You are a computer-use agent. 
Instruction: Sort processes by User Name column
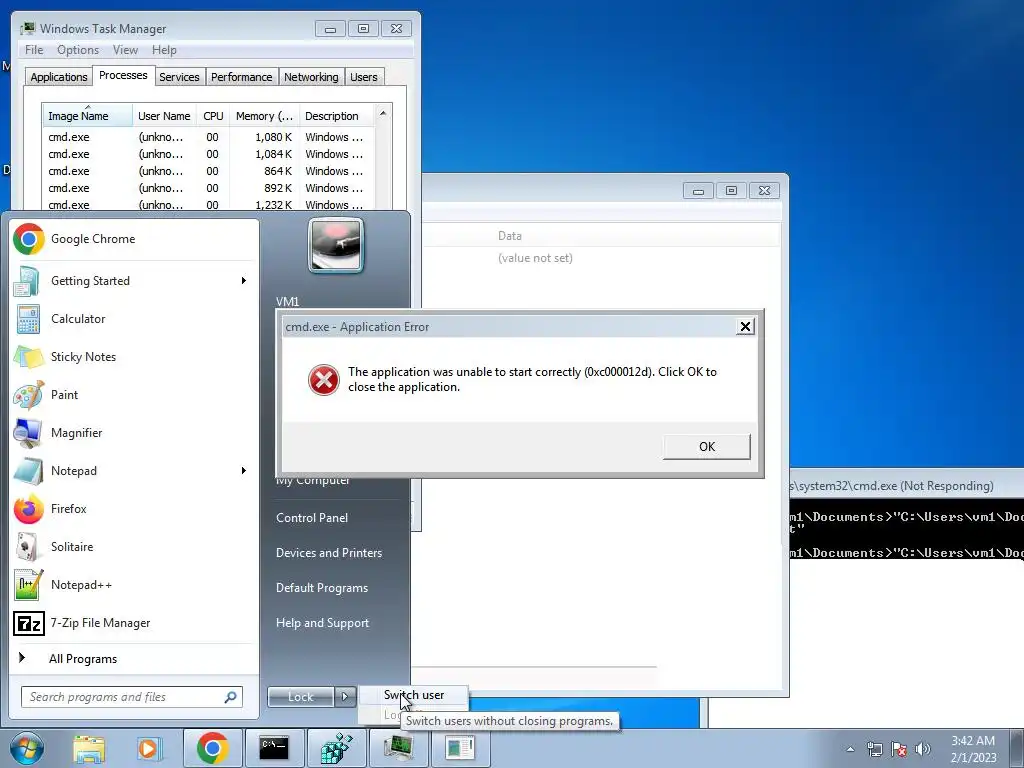pos(164,116)
